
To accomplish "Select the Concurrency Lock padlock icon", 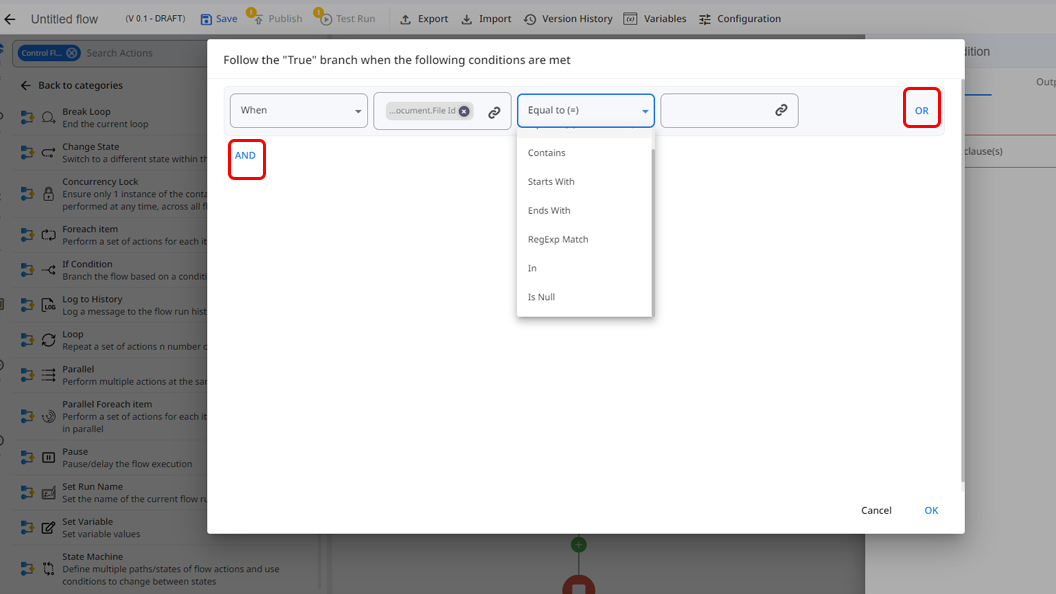I will (x=48, y=194).
